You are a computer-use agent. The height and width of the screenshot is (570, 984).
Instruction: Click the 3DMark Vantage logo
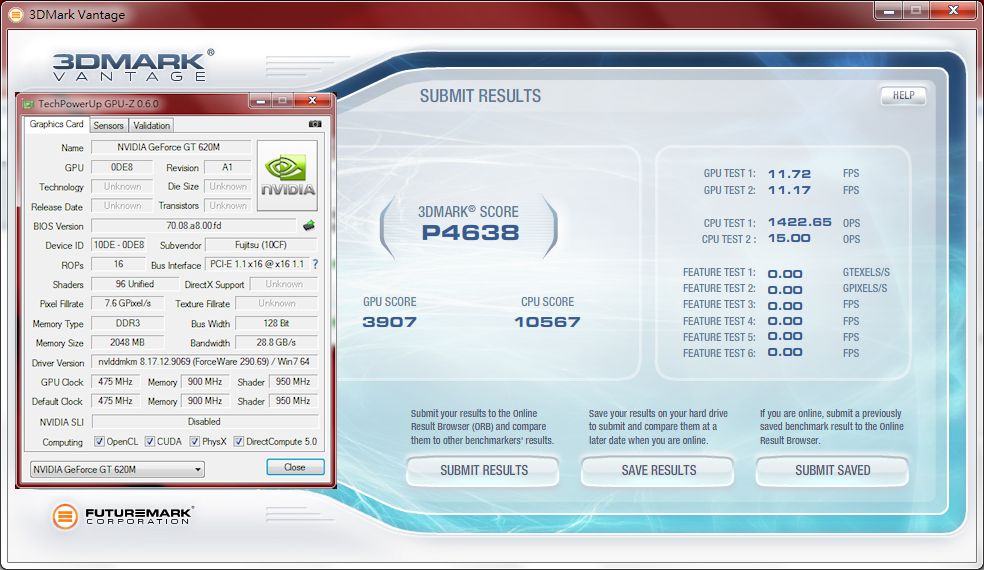[133, 66]
